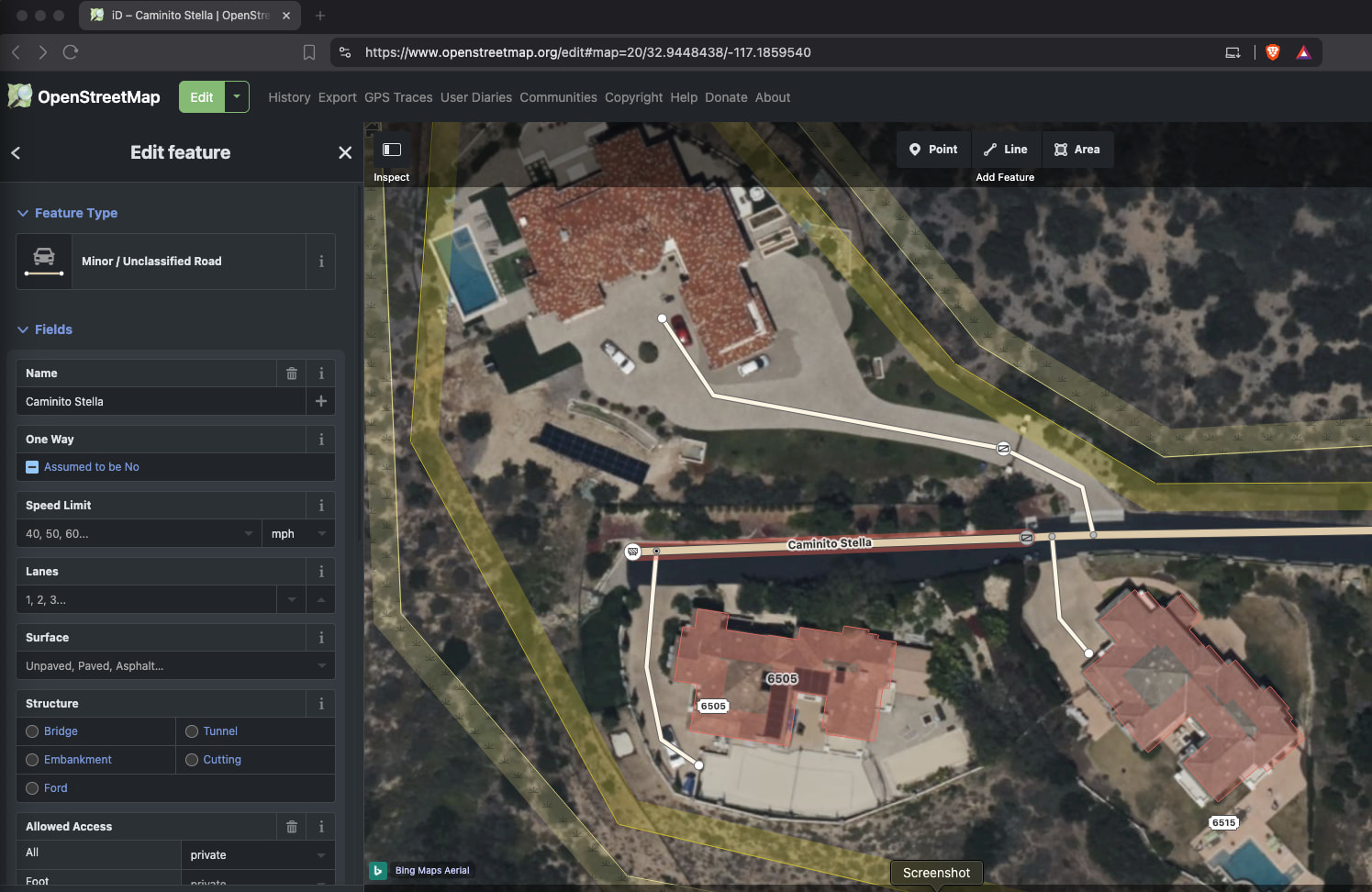Click the Brave Rewards triangle icon
The height and width of the screenshot is (892, 1372).
(x=1303, y=52)
